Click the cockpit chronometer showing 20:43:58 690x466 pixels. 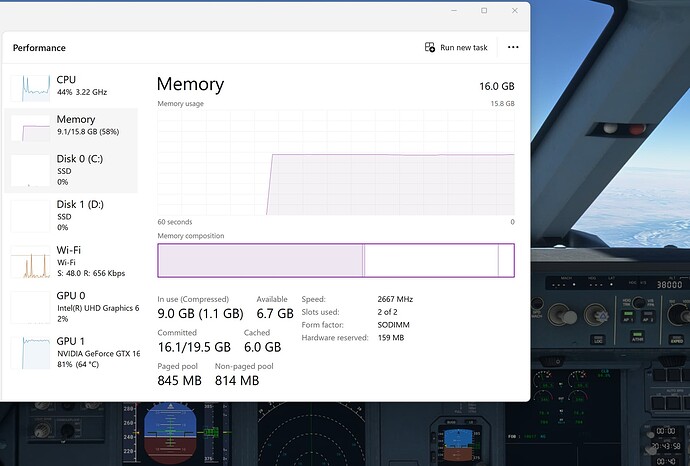(x=668, y=447)
